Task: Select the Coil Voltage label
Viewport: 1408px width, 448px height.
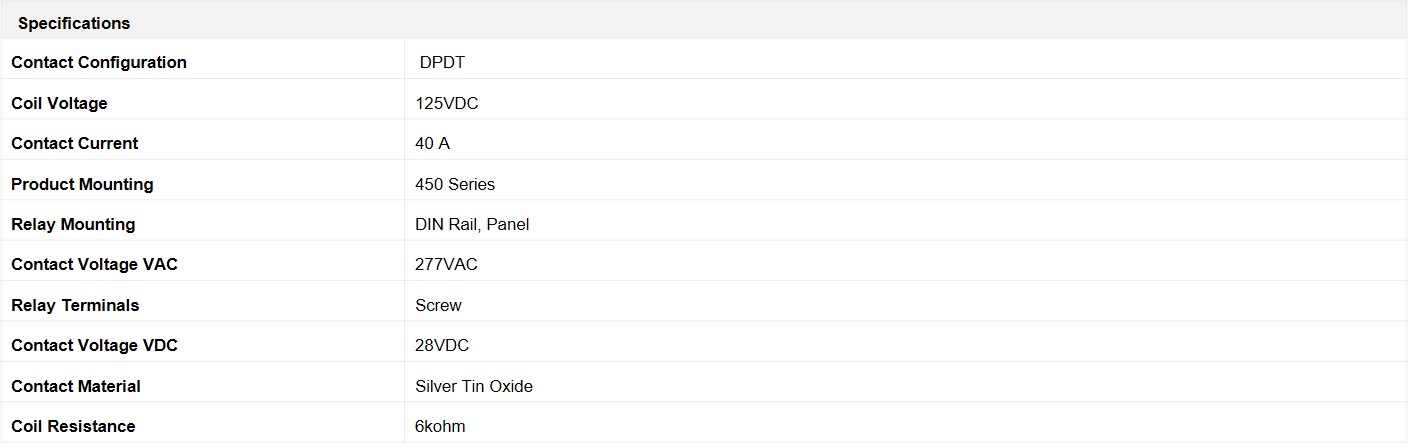Action: [59, 103]
